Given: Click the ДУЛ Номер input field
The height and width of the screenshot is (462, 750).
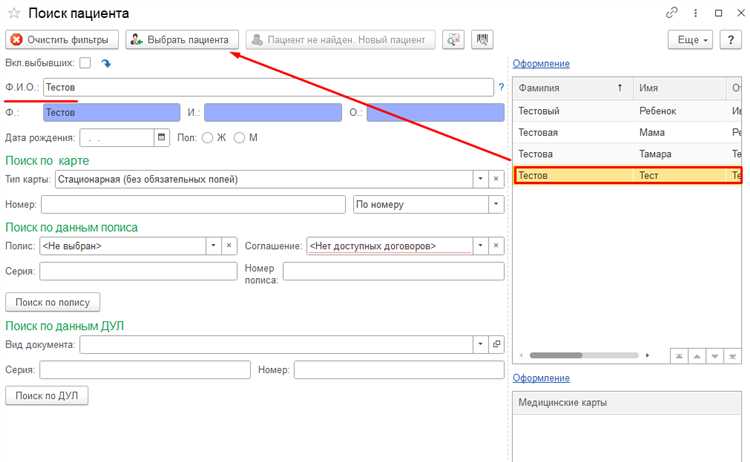Looking at the screenshot, I should [x=399, y=370].
